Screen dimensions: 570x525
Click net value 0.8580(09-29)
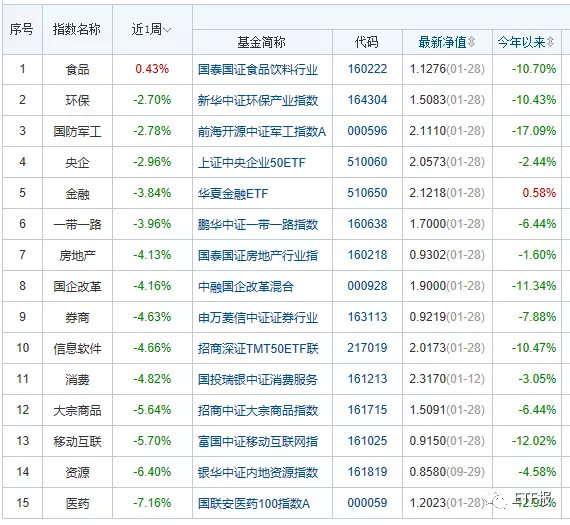click(x=447, y=472)
